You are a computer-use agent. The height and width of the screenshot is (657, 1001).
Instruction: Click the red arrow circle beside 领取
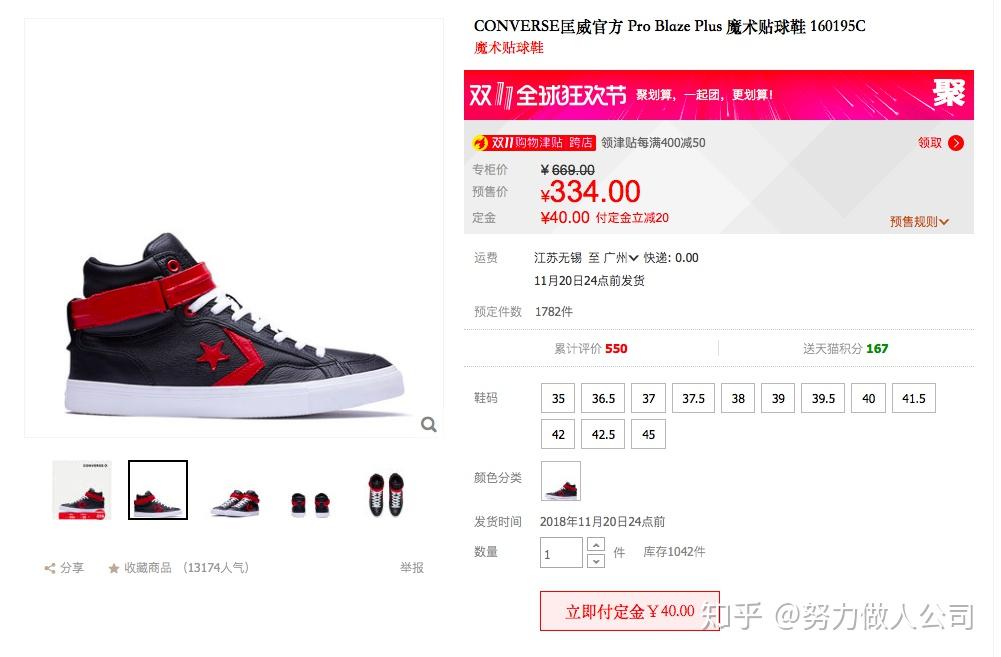point(956,143)
